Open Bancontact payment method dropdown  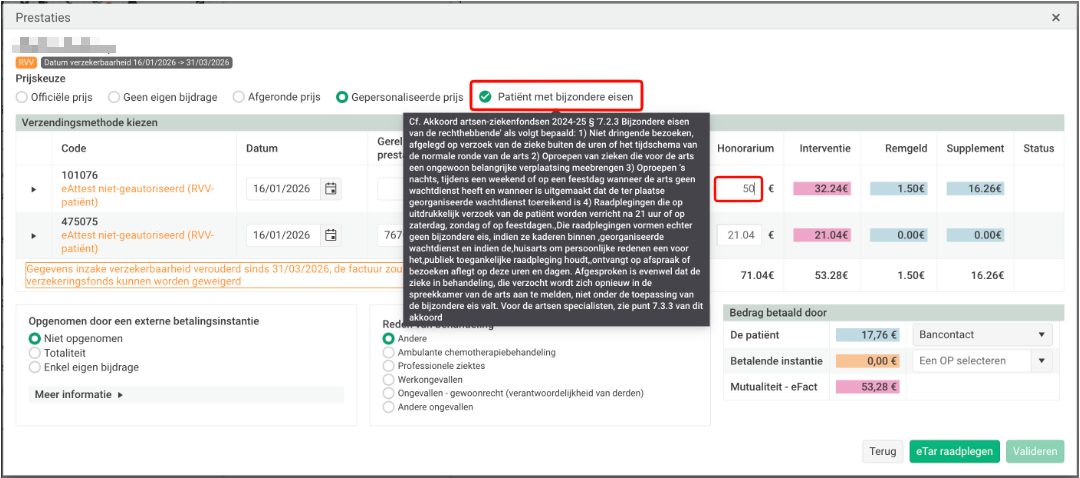(983, 335)
